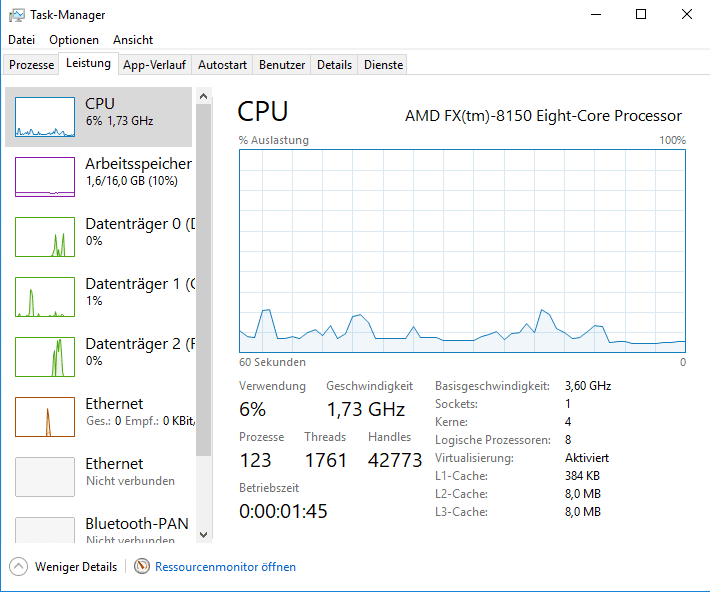Switch to the Autostart tab
The height and width of the screenshot is (592, 710).
pos(222,65)
